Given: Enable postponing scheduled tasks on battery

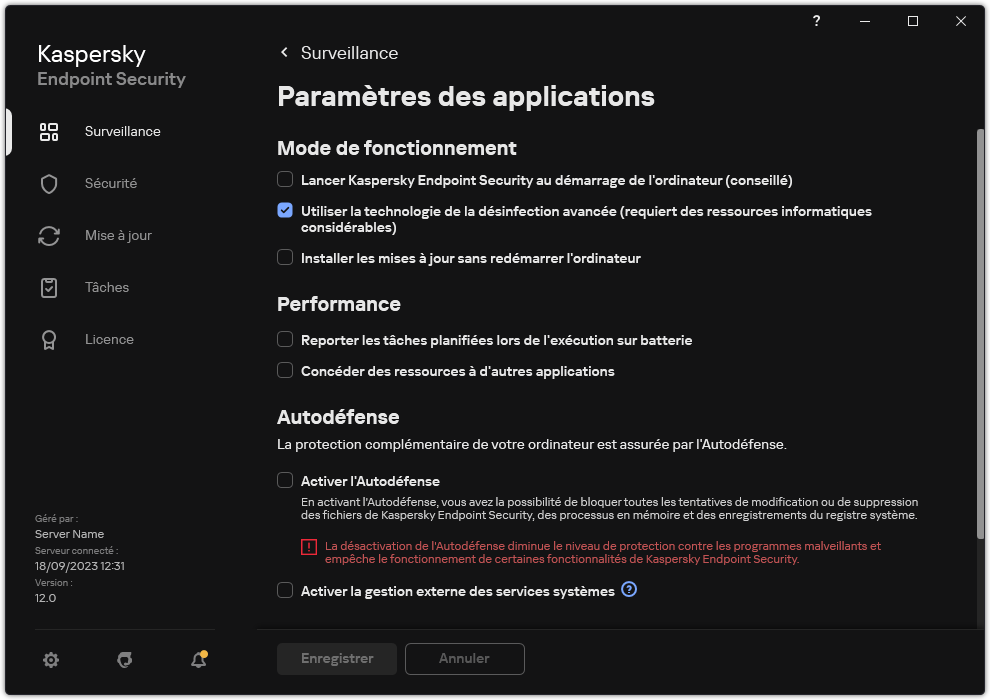Looking at the screenshot, I should (284, 339).
